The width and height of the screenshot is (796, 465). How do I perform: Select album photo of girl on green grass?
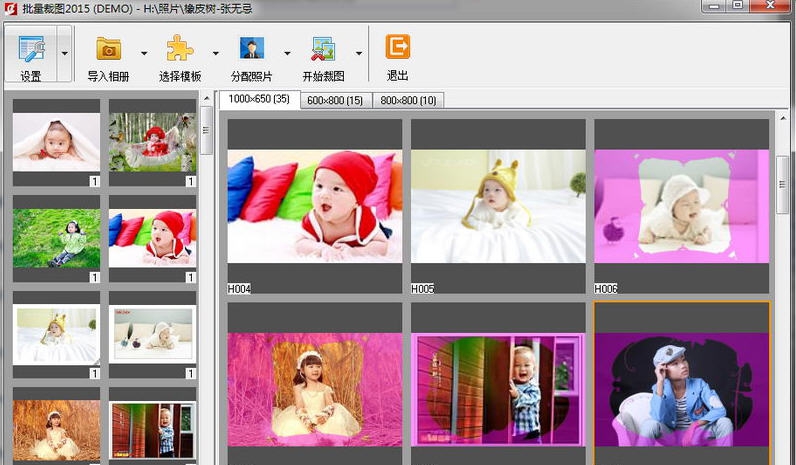[x=56, y=238]
